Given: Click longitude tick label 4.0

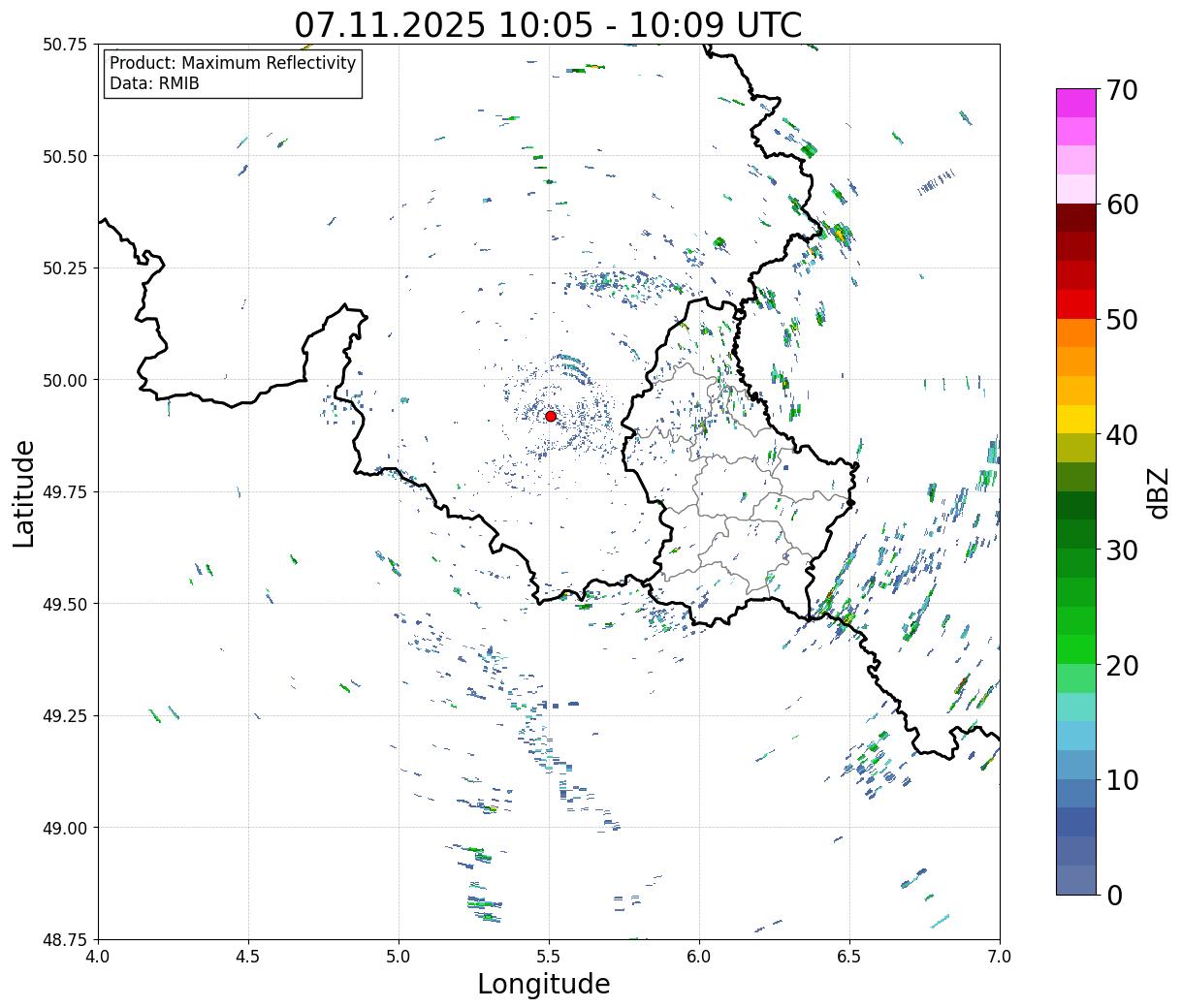Looking at the screenshot, I should pyautogui.click(x=98, y=957).
